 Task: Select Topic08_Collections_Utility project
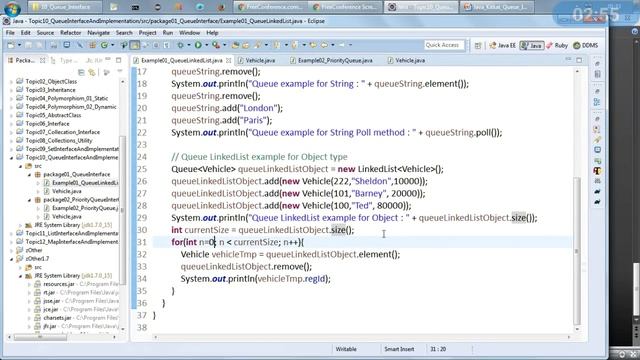coord(54,140)
